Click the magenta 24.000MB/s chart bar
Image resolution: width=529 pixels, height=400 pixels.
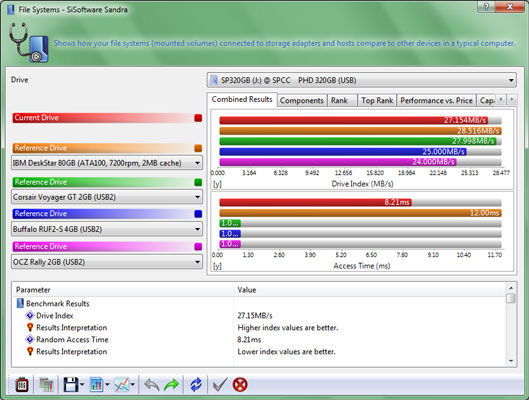[338, 162]
